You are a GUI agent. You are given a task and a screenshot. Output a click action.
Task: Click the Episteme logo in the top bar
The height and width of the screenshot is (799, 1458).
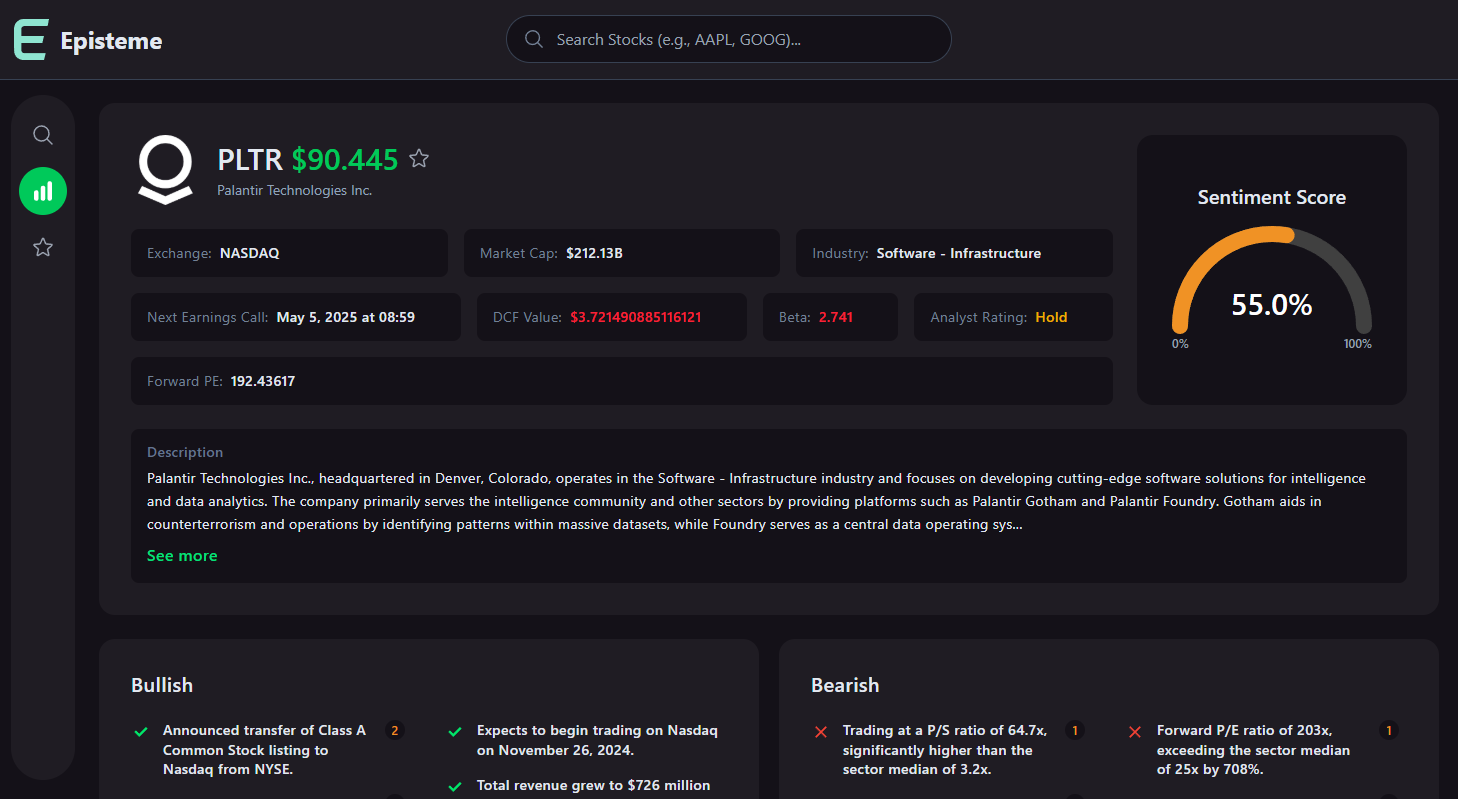tap(87, 41)
